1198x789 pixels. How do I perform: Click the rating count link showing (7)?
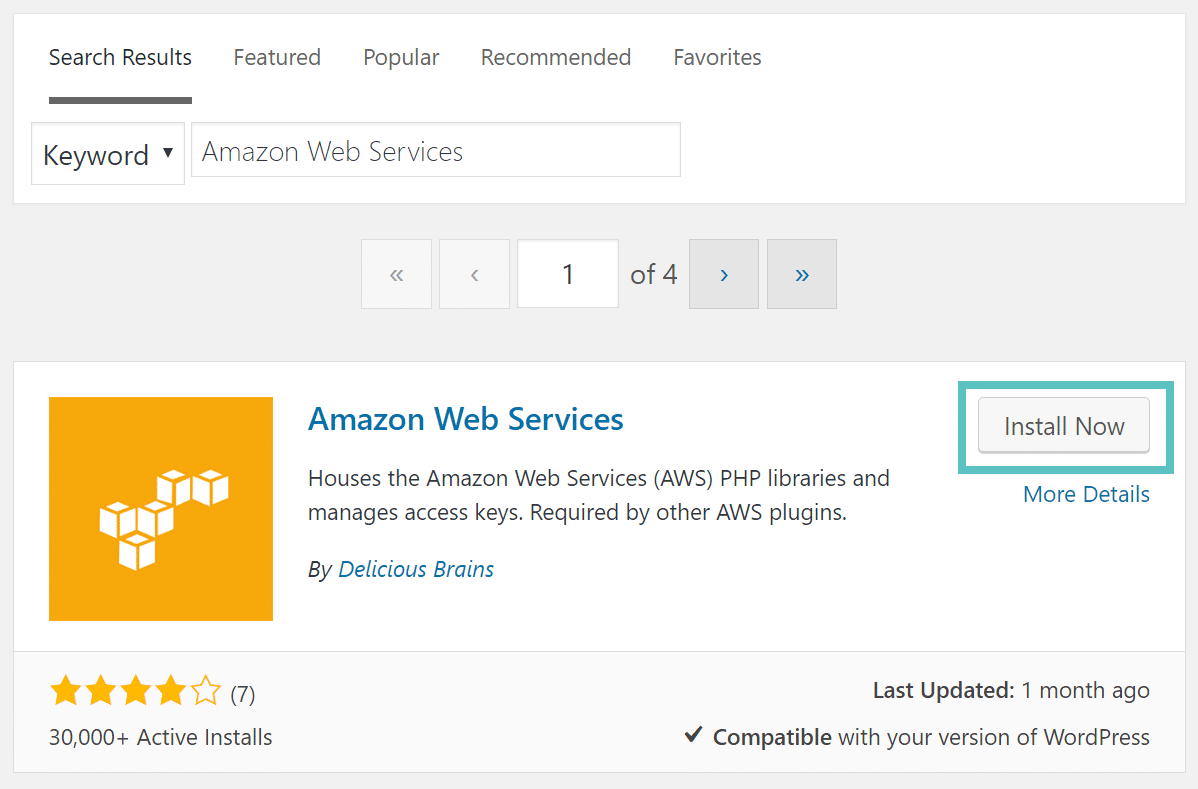242,690
